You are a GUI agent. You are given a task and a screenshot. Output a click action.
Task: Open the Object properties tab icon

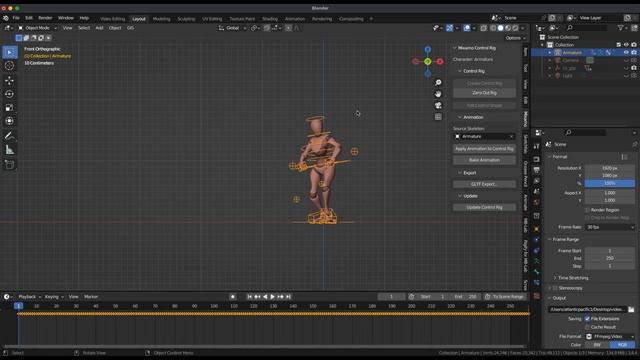(536, 229)
